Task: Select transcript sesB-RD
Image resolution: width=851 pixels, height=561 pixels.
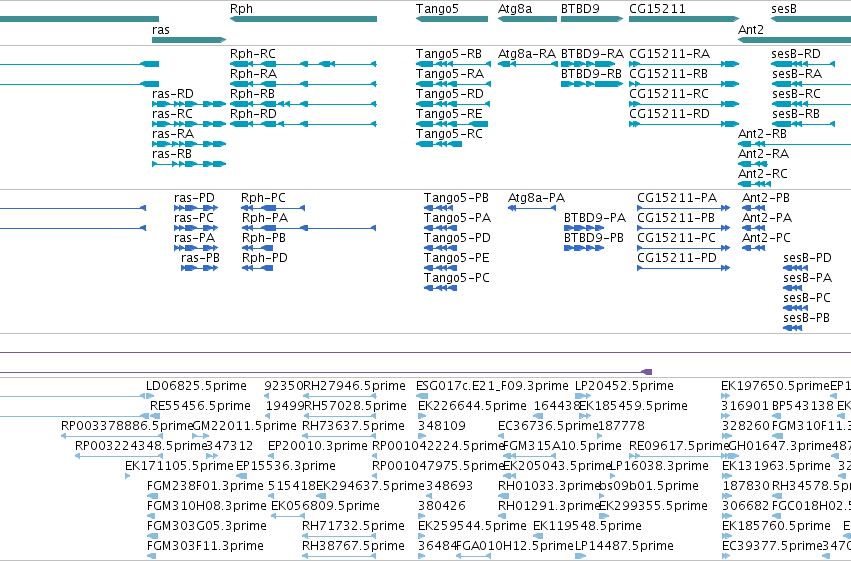Action: (803, 64)
